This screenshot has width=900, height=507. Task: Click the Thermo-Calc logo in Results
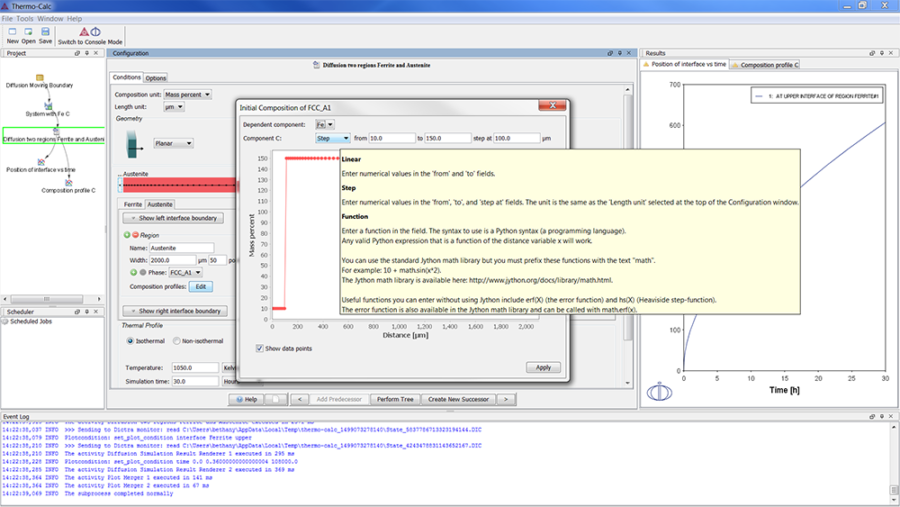click(x=659, y=392)
